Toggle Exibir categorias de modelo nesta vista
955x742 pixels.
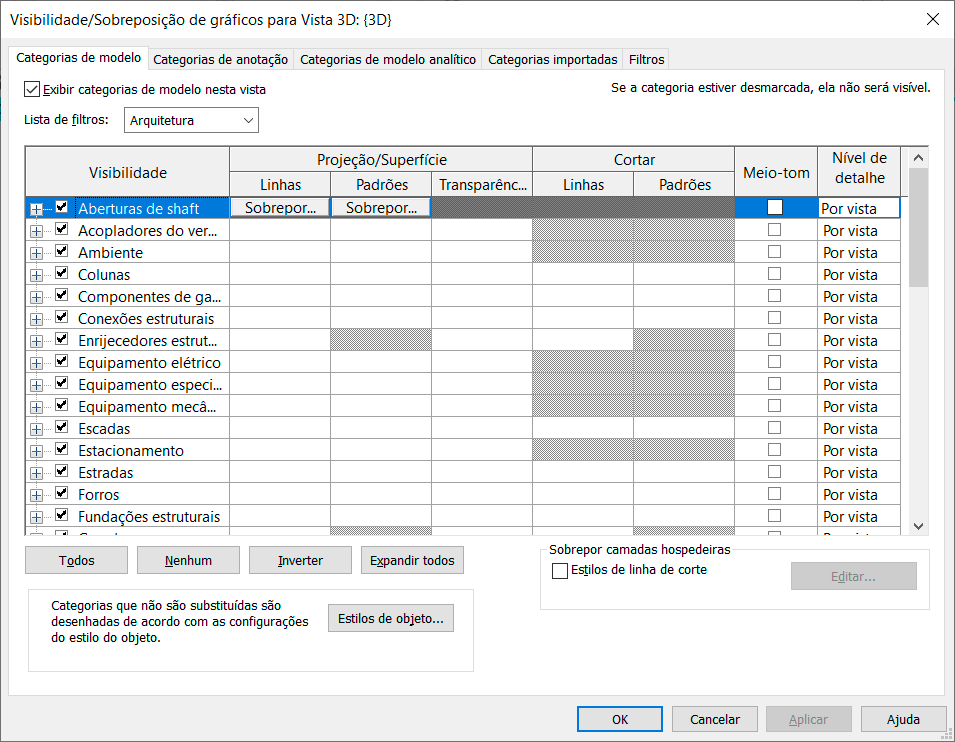point(32,90)
